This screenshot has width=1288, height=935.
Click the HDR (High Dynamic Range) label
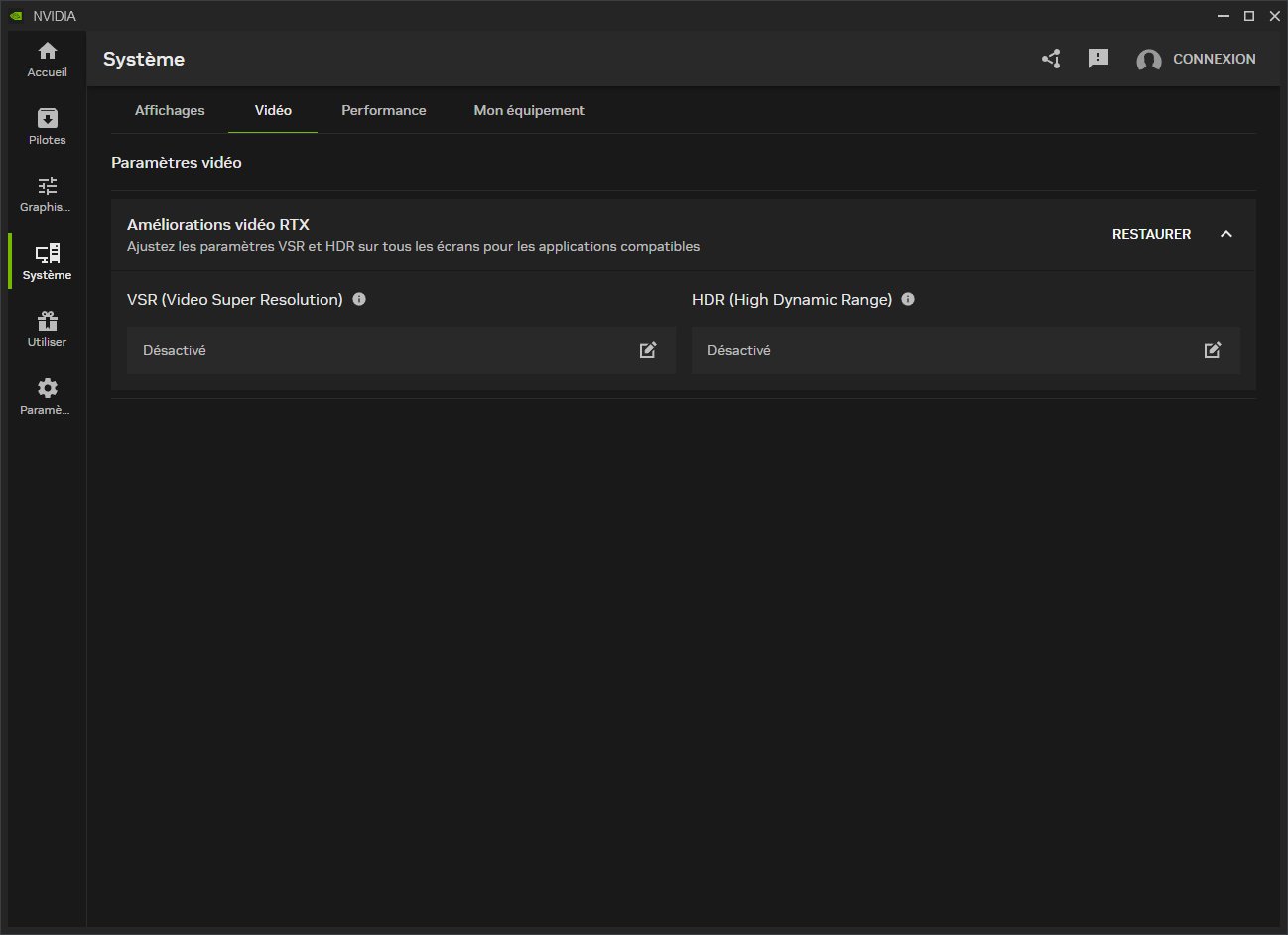coord(792,300)
